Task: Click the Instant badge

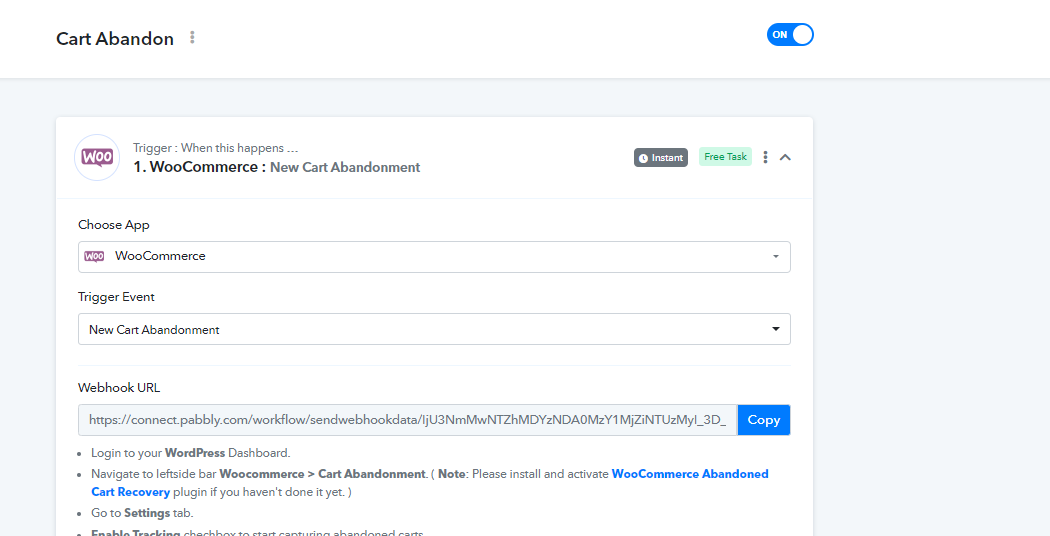Action: tap(661, 157)
